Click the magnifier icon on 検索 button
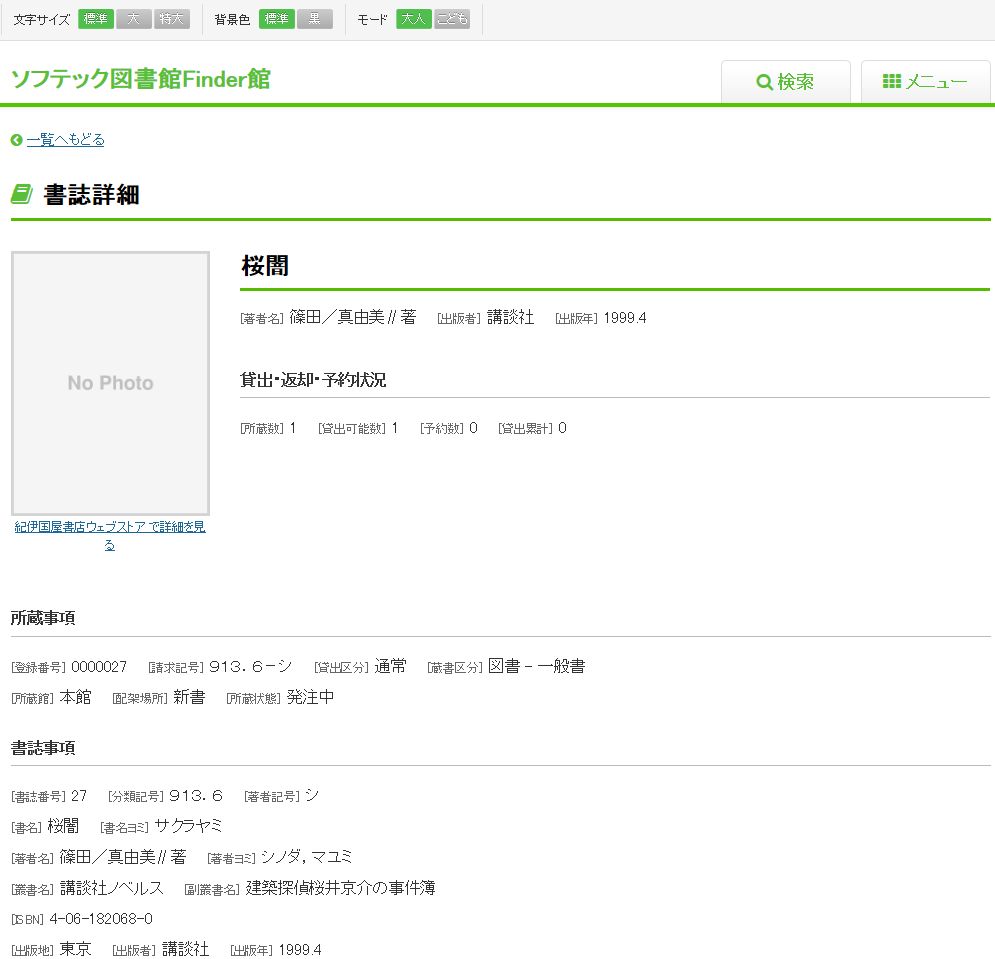 pos(764,83)
